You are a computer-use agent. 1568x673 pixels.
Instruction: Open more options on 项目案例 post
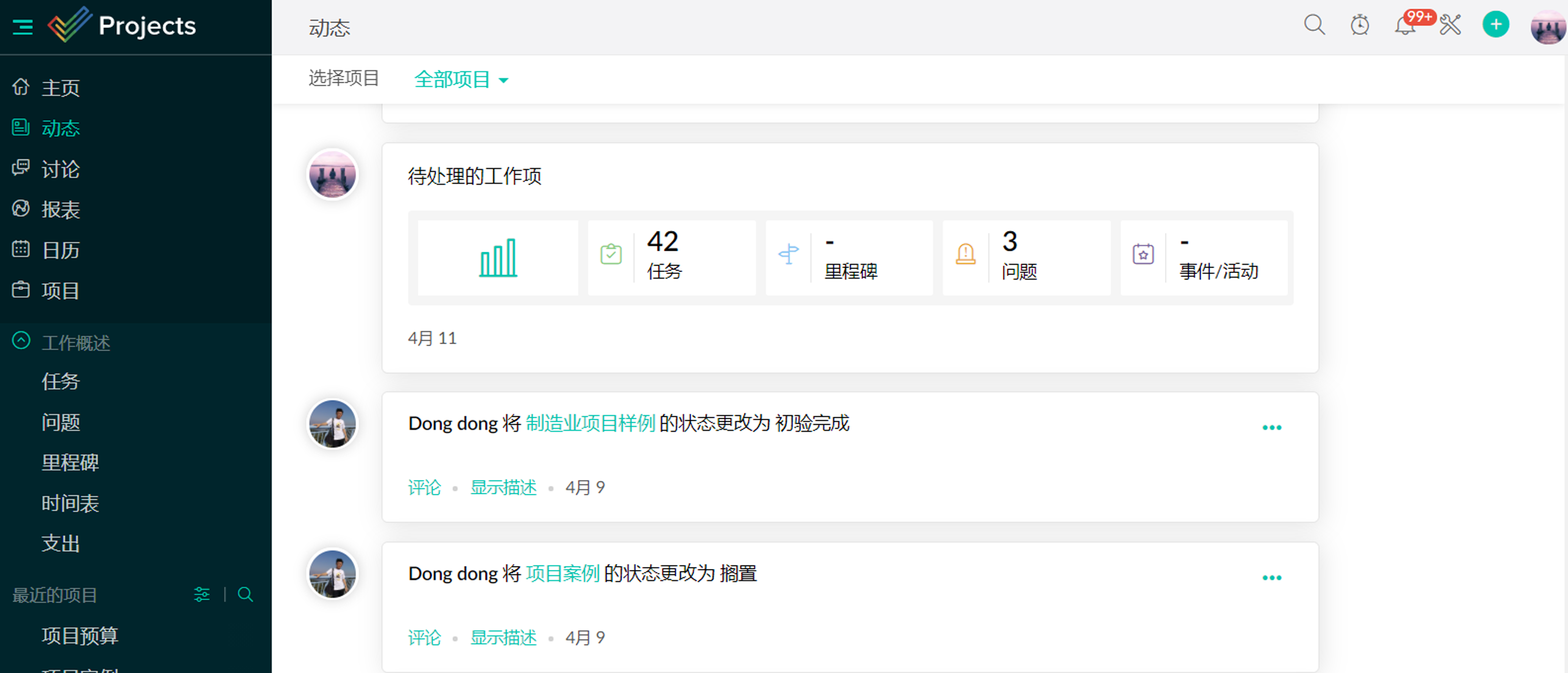[x=1271, y=578]
